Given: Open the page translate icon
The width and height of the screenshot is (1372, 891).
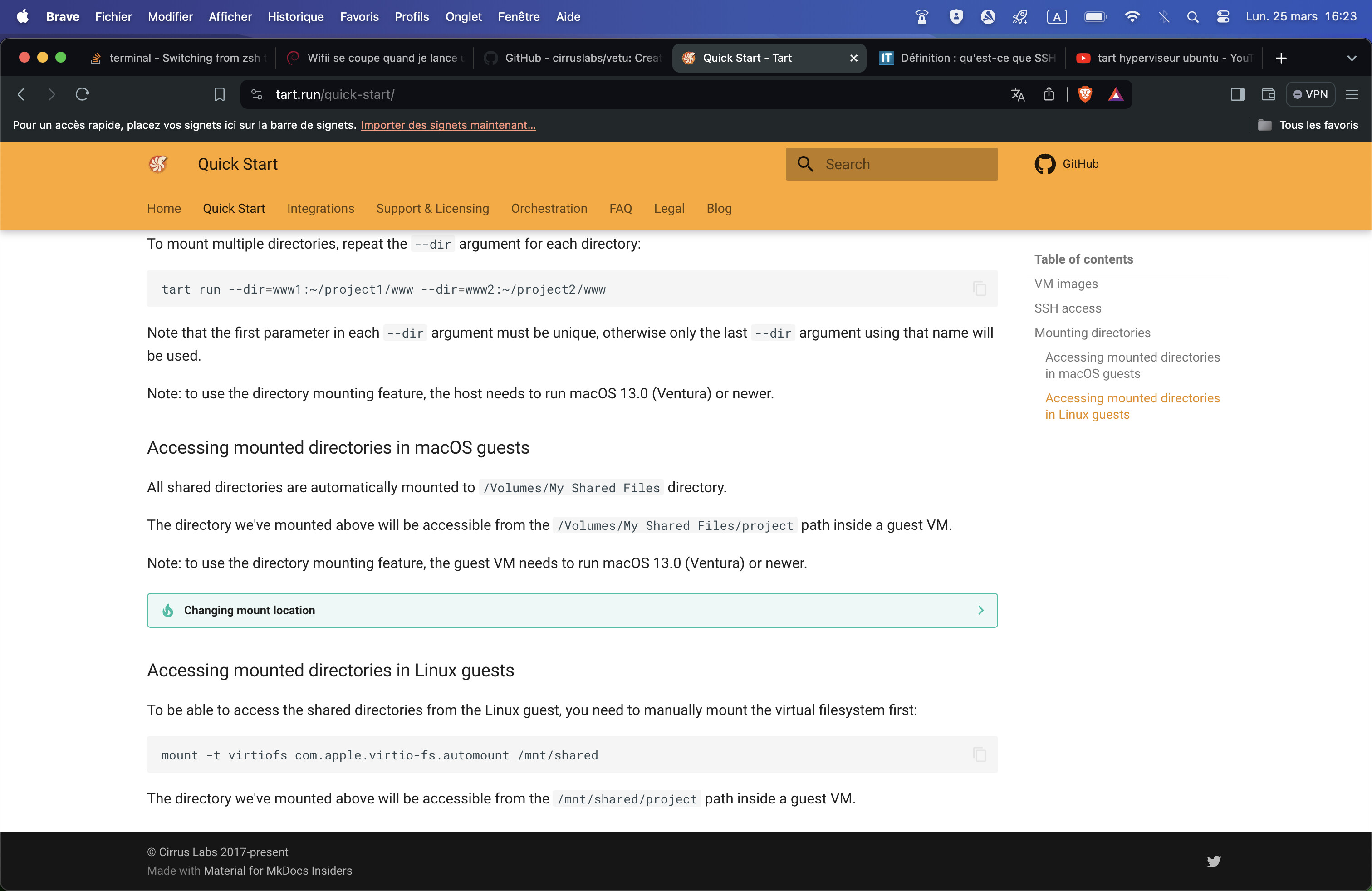Looking at the screenshot, I should (x=1018, y=94).
